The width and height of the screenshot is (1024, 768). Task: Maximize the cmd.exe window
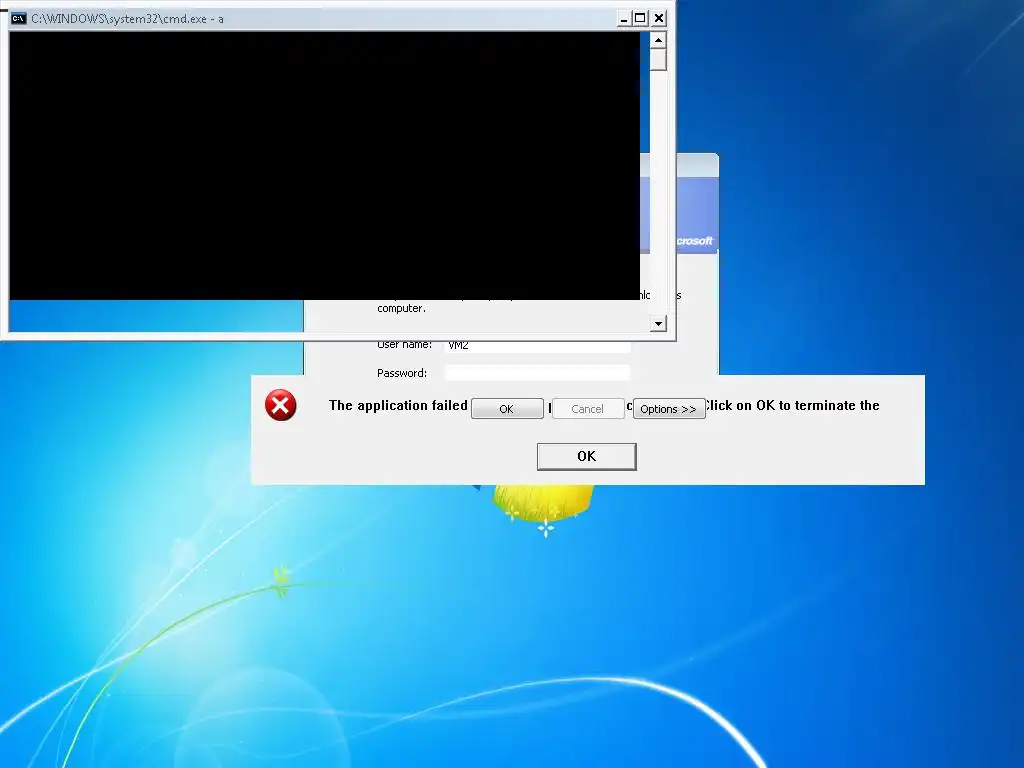coord(641,18)
